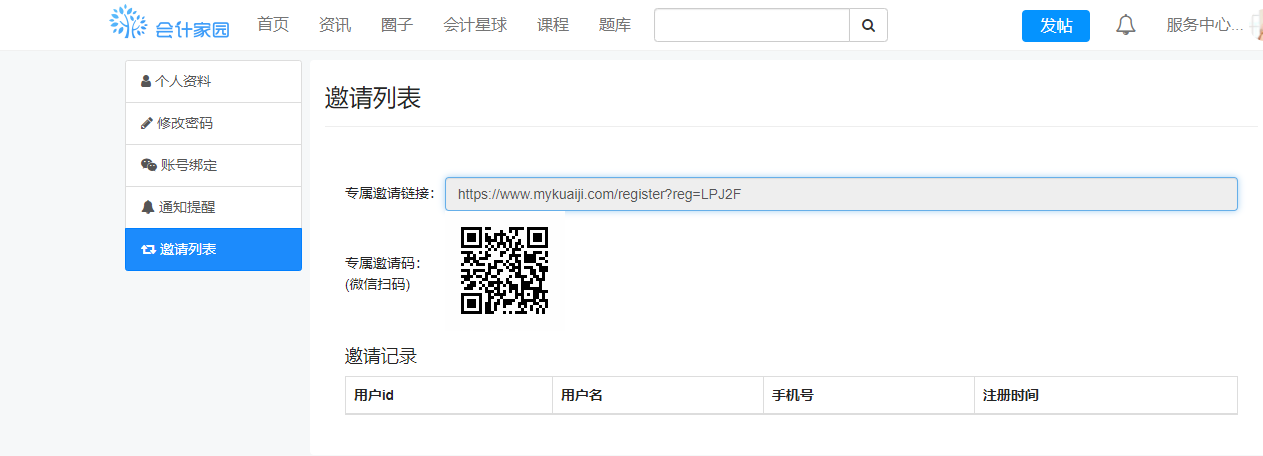The height and width of the screenshot is (456, 1263).
Task: Select 邀请列表 sidebar item
Action: (213, 249)
